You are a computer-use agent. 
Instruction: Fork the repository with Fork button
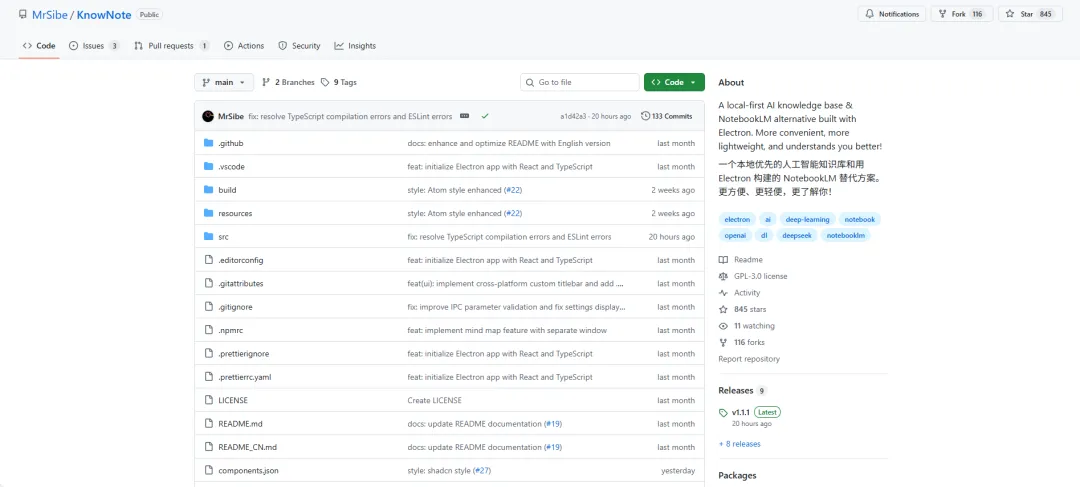962,14
